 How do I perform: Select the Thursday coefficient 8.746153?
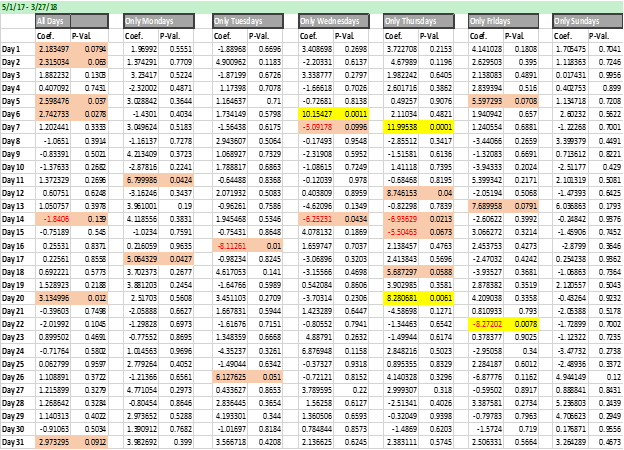(401, 193)
